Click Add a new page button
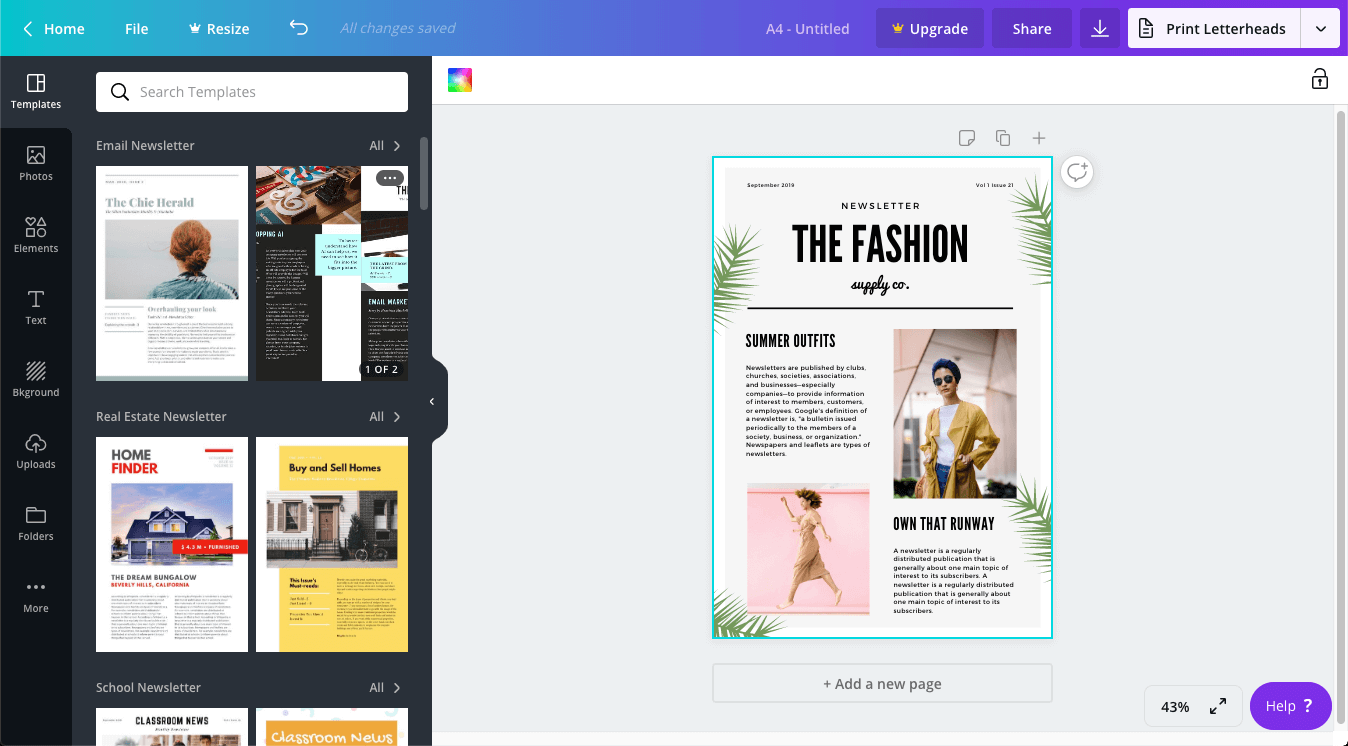This screenshot has height=746, width=1348. (882, 684)
